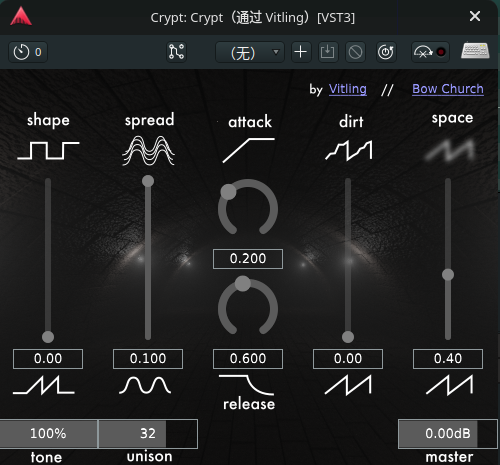
Task: Click the attack rotary knob
Action: pos(248,207)
